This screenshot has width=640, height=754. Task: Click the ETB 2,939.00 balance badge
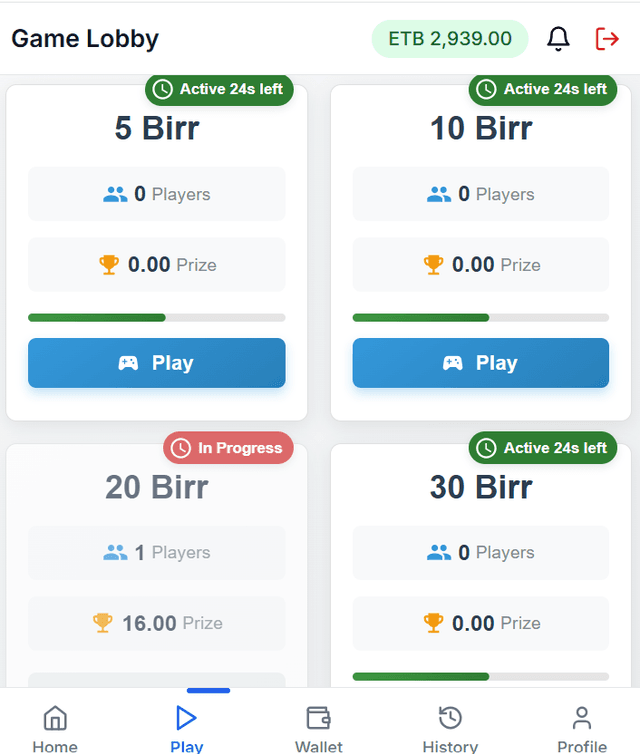tap(450, 39)
